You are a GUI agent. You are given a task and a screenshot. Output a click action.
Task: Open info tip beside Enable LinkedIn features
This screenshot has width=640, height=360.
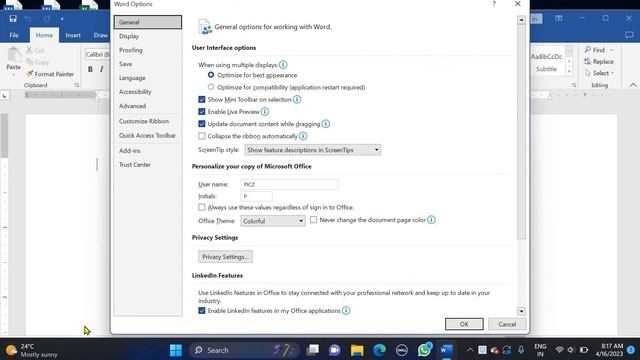tap(346, 311)
